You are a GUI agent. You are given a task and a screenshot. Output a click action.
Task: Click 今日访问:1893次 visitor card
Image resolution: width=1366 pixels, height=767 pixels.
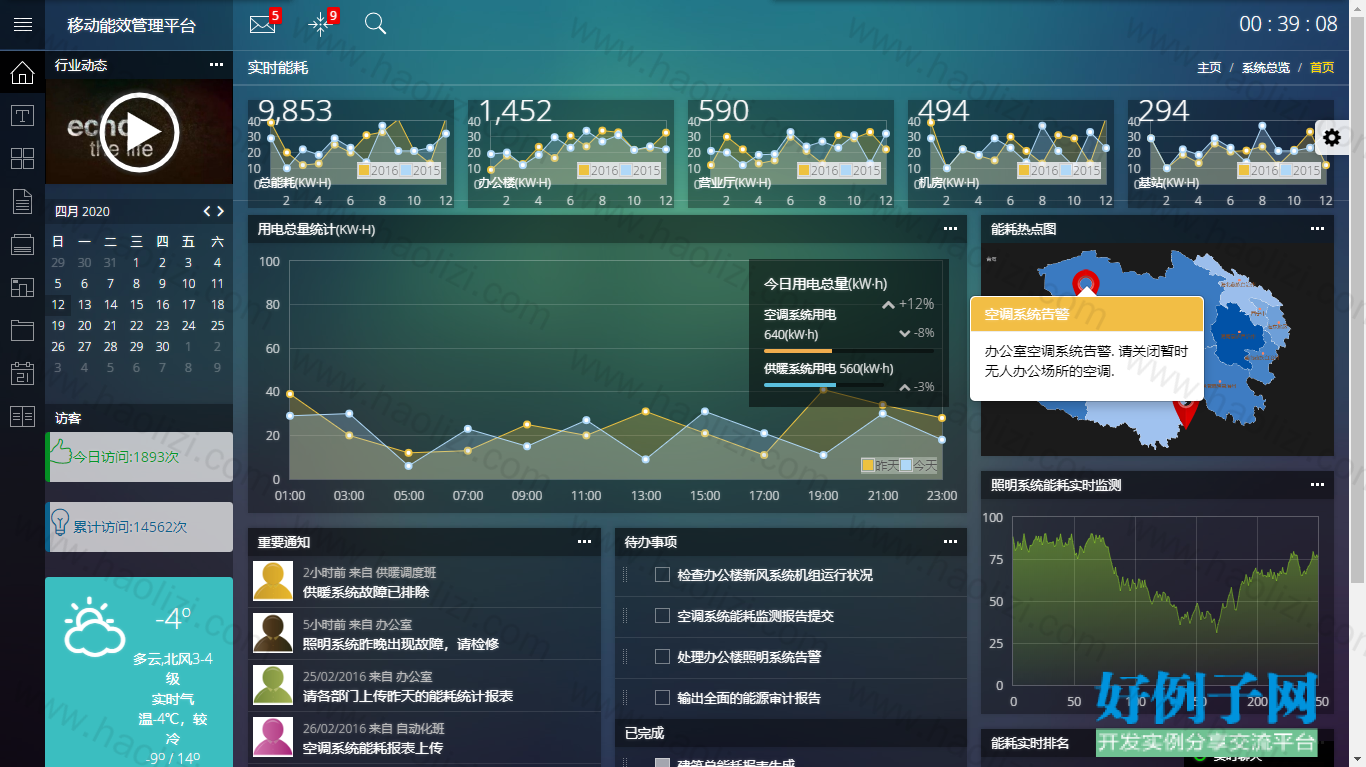tap(139, 457)
